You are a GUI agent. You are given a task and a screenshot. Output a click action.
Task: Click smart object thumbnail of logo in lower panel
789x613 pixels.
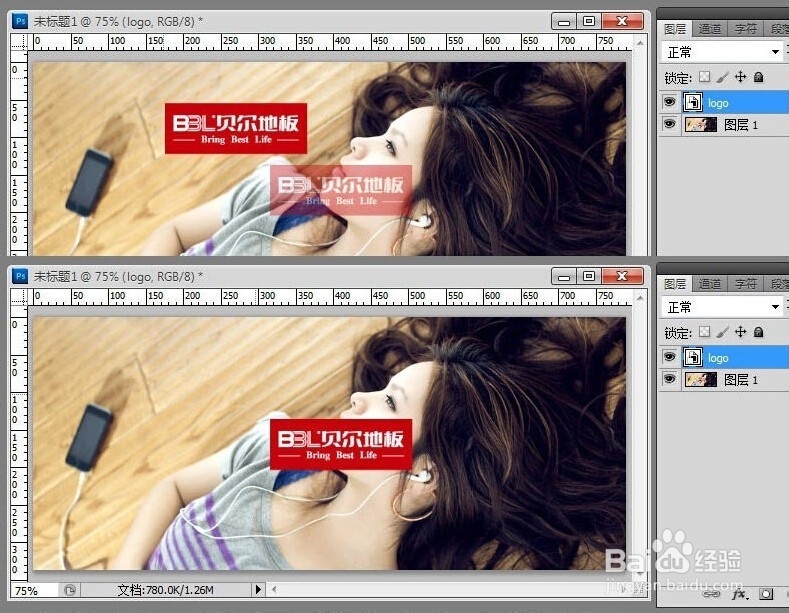[x=692, y=357]
